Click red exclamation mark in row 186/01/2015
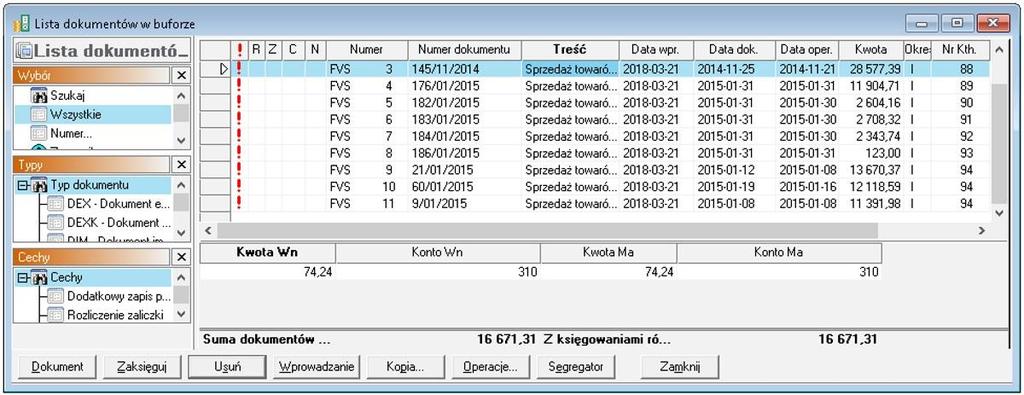The width and height of the screenshot is (1024, 395). tap(239, 153)
